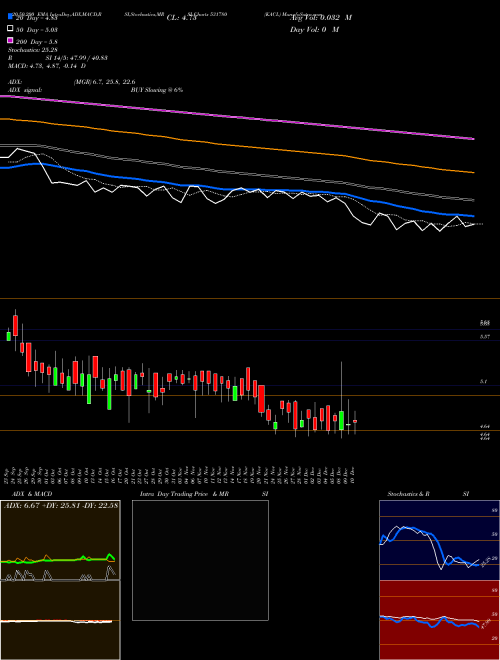The height and width of the screenshot is (660, 500).
Task: Click the red RSI chart panel
Action: coord(439,620)
